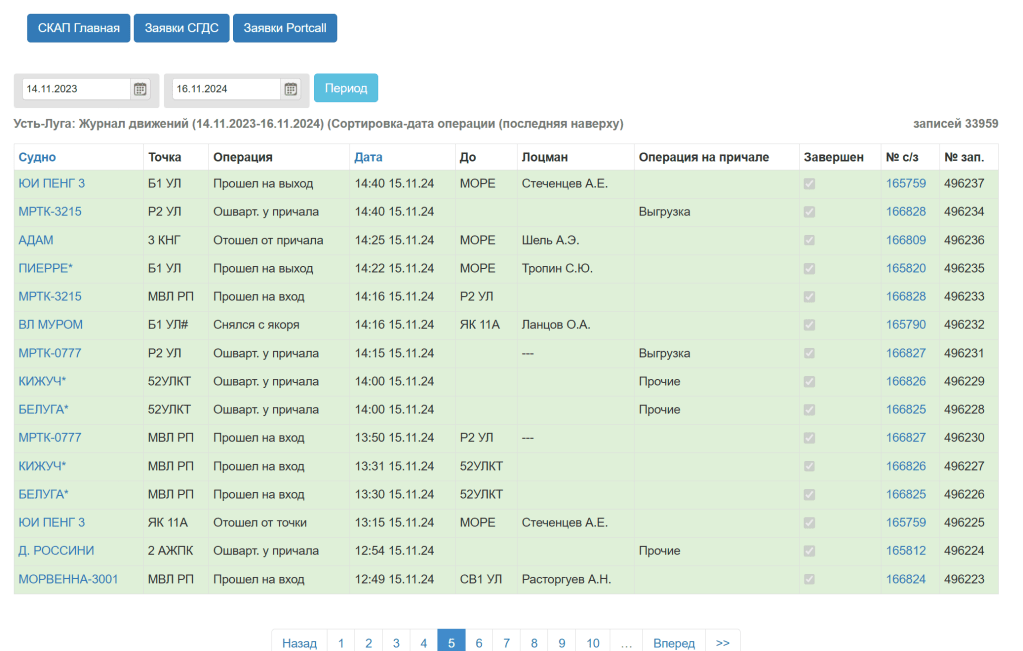Go to previous page with Назад
Image resolution: width=1023 pixels, height=651 pixels.
point(299,643)
